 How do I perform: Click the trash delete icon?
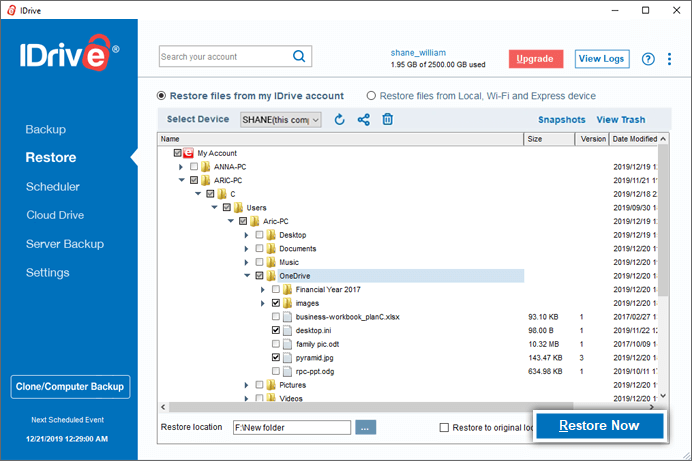(x=387, y=119)
